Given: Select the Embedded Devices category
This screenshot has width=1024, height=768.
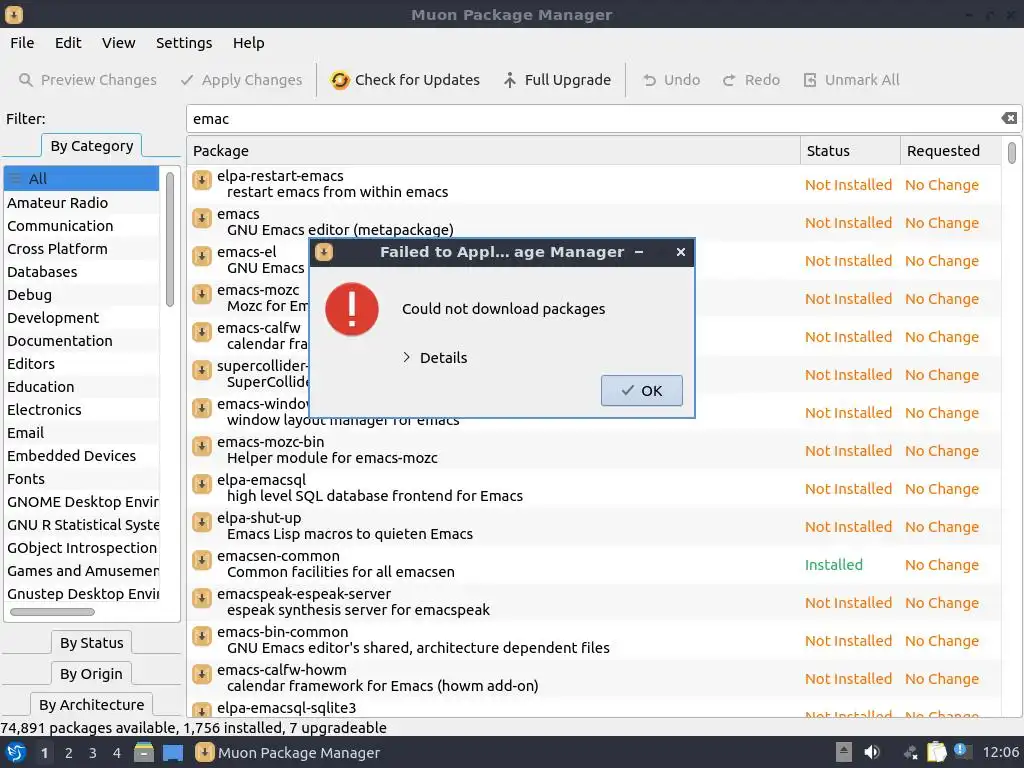Looking at the screenshot, I should pos(81,456).
